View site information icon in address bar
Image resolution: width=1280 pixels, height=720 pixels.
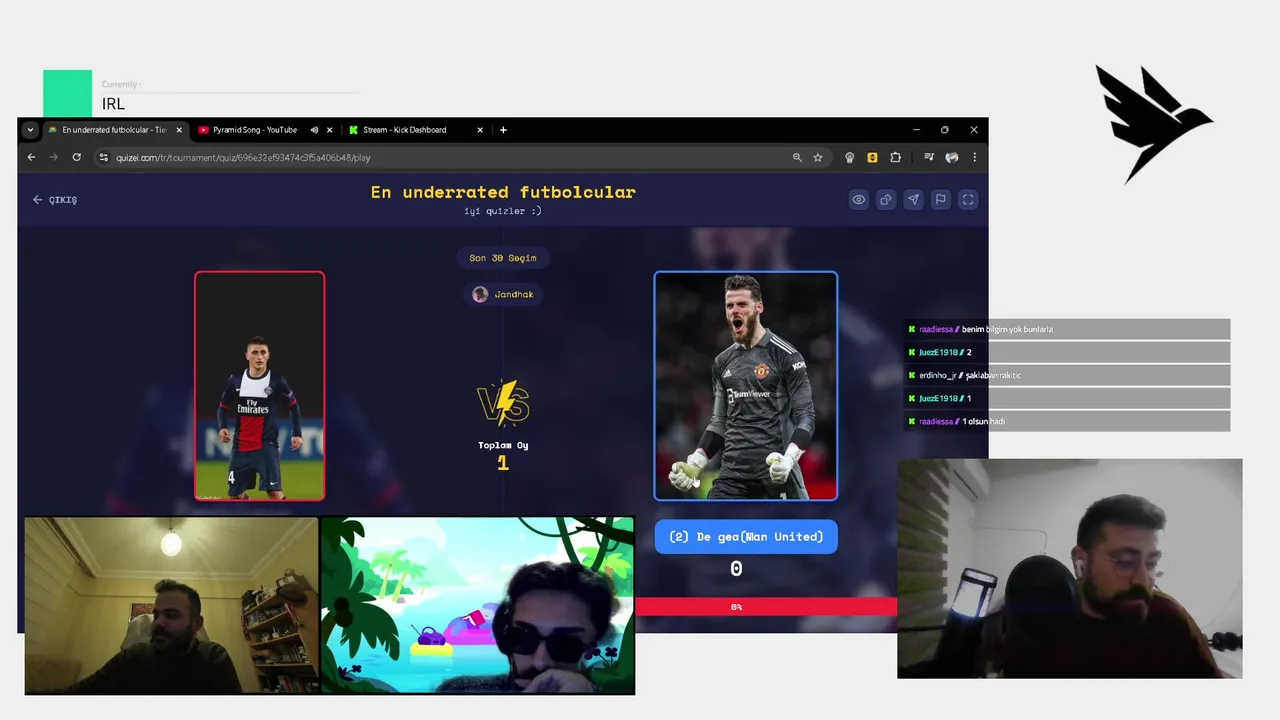(103, 157)
